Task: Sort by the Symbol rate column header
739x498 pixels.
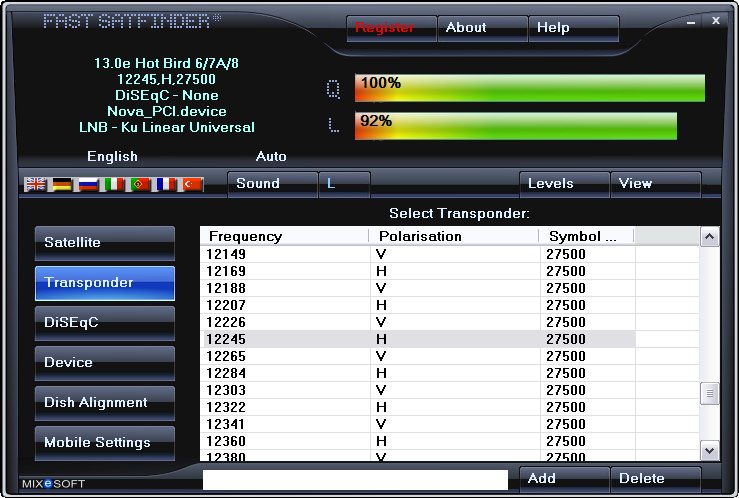Action: pos(586,236)
